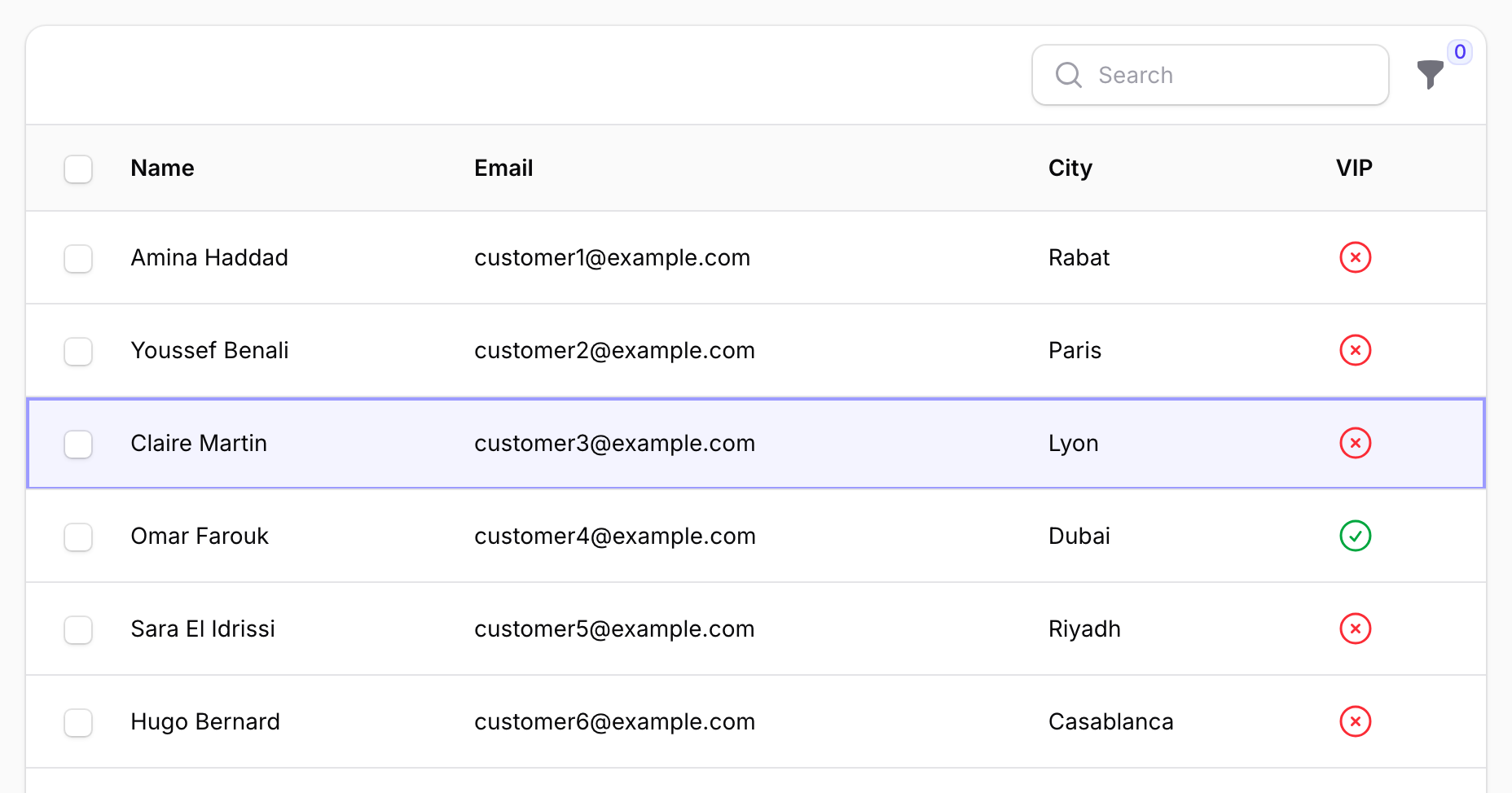Click email customer3@example.com
Screen dimensions: 1512x793
point(615,443)
